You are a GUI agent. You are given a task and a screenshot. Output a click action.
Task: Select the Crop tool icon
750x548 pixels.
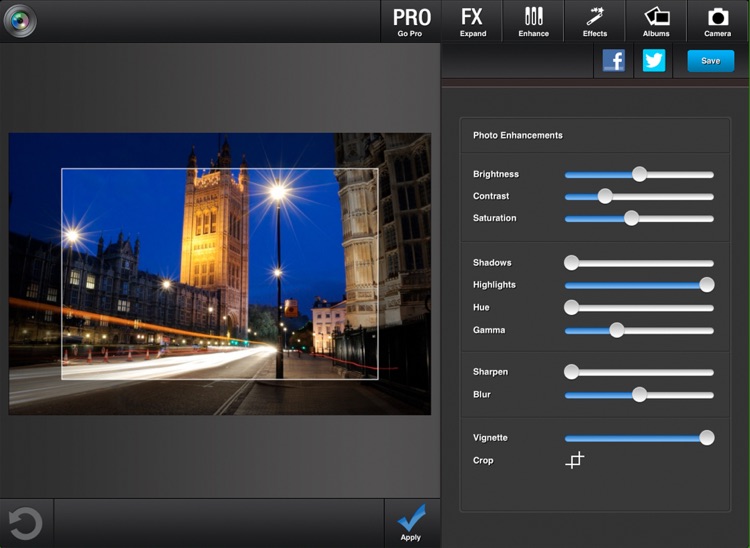574,460
